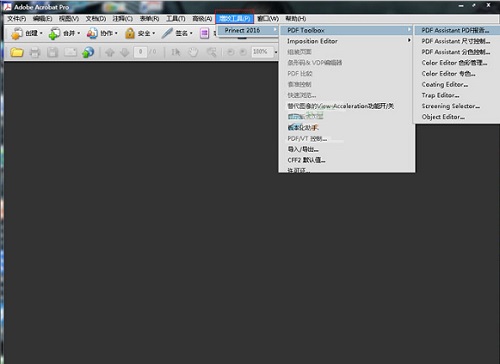Open dropdown arrow next to 签名
Screen dimensions: 500x364
click(191, 33)
